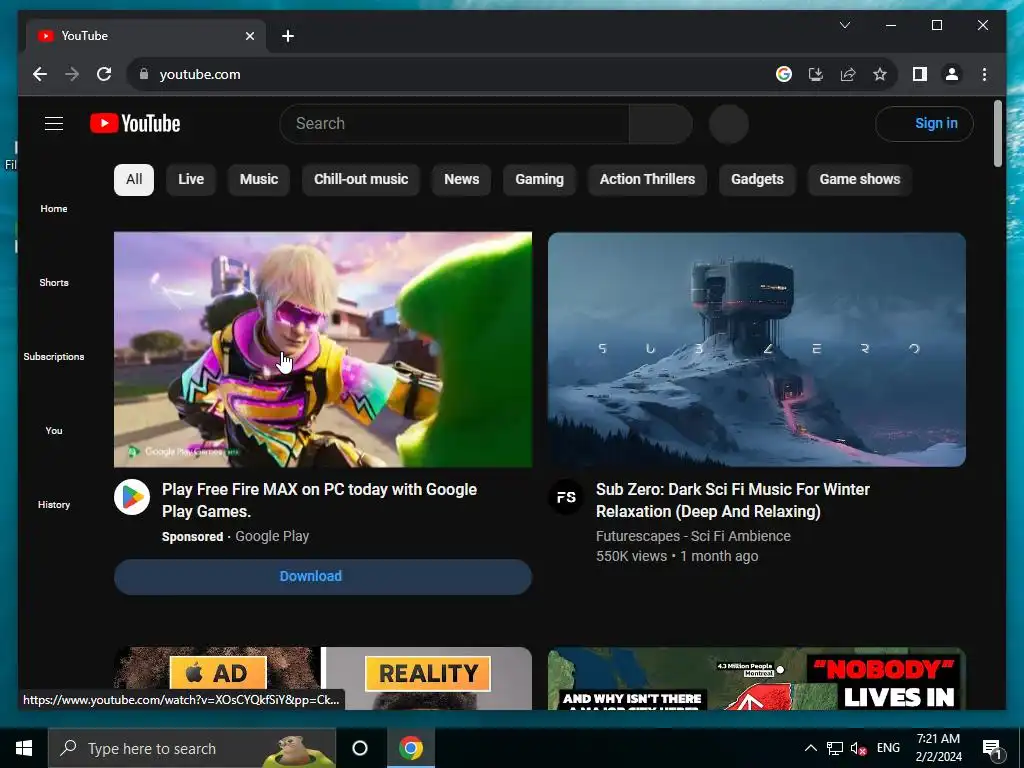The width and height of the screenshot is (1024, 768).
Task: Click the Chrome icon in the taskbar
Action: pyautogui.click(x=411, y=748)
